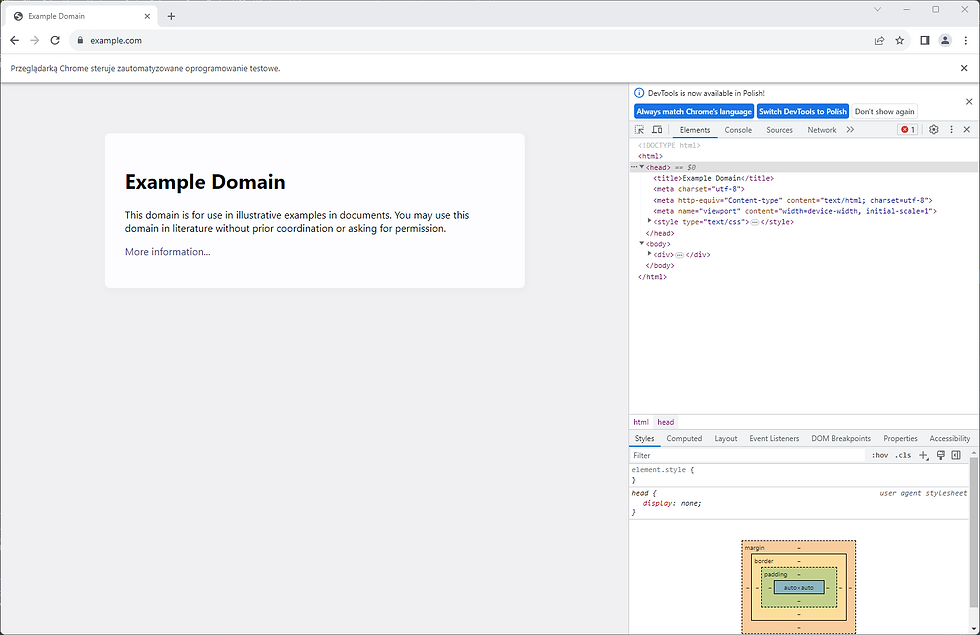
Task: Open DevTools settings gear
Action: [934, 129]
